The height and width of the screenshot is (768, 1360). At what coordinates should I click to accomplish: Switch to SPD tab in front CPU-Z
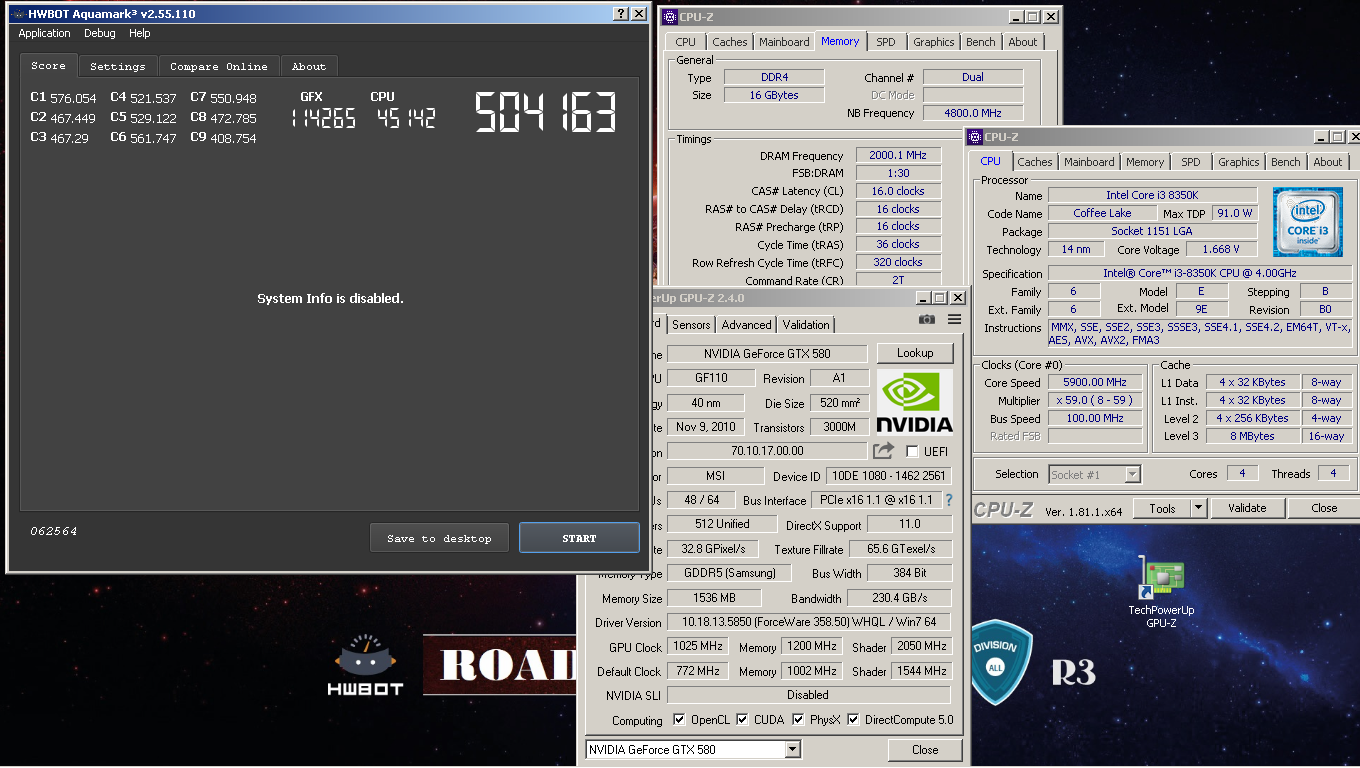(x=1191, y=162)
